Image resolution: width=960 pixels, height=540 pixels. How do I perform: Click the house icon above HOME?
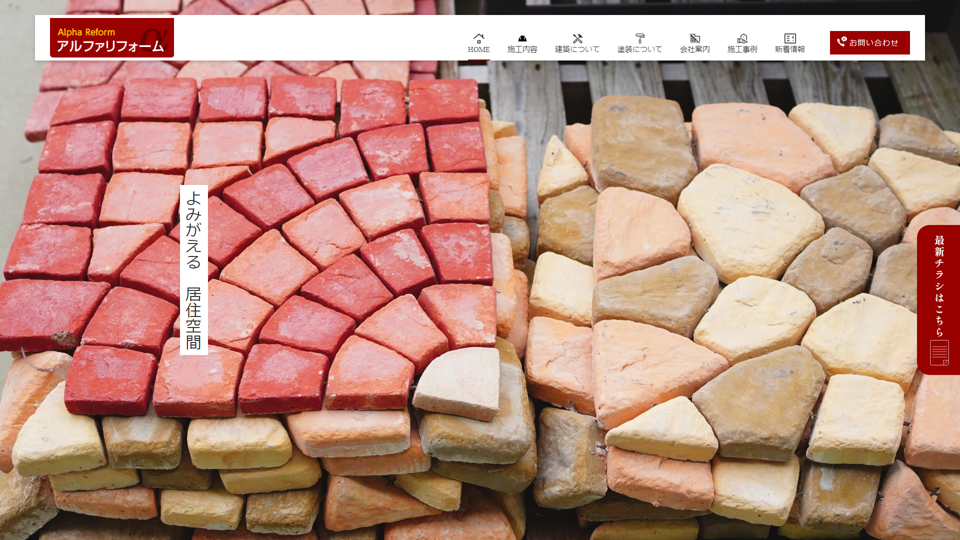479,38
